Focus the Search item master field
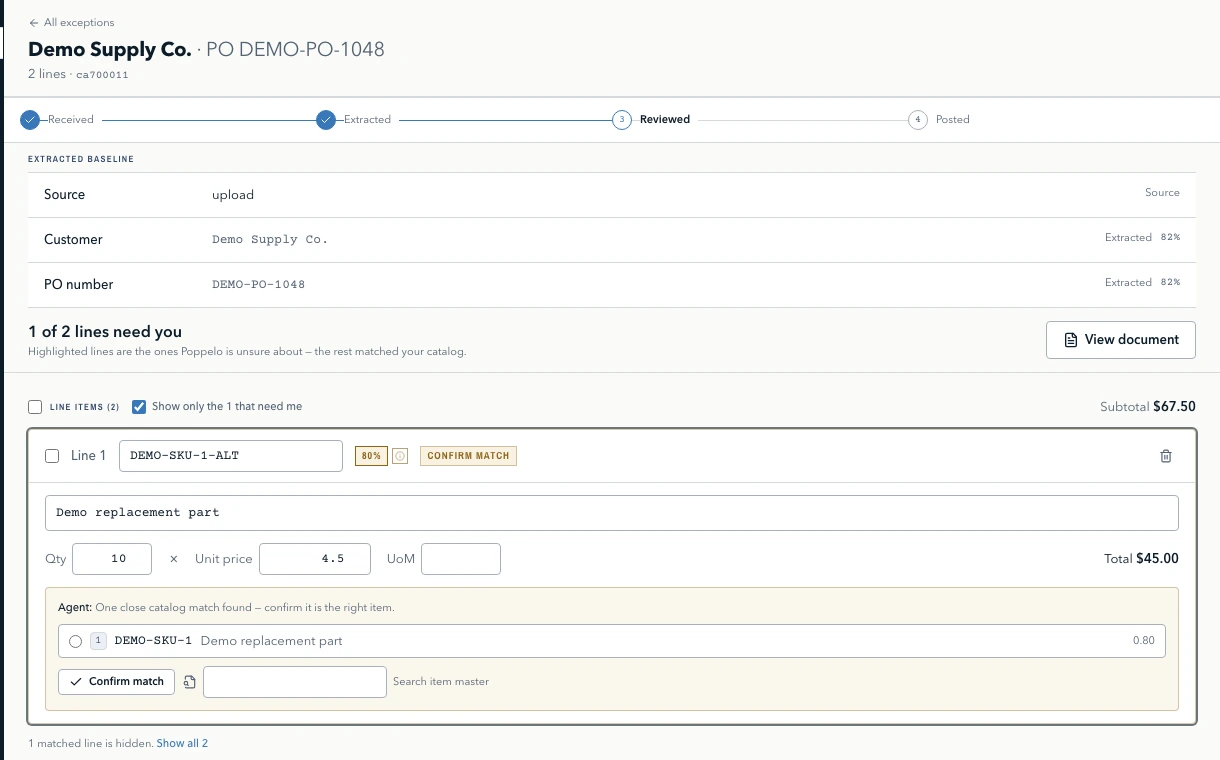This screenshot has width=1220, height=760. (x=295, y=682)
